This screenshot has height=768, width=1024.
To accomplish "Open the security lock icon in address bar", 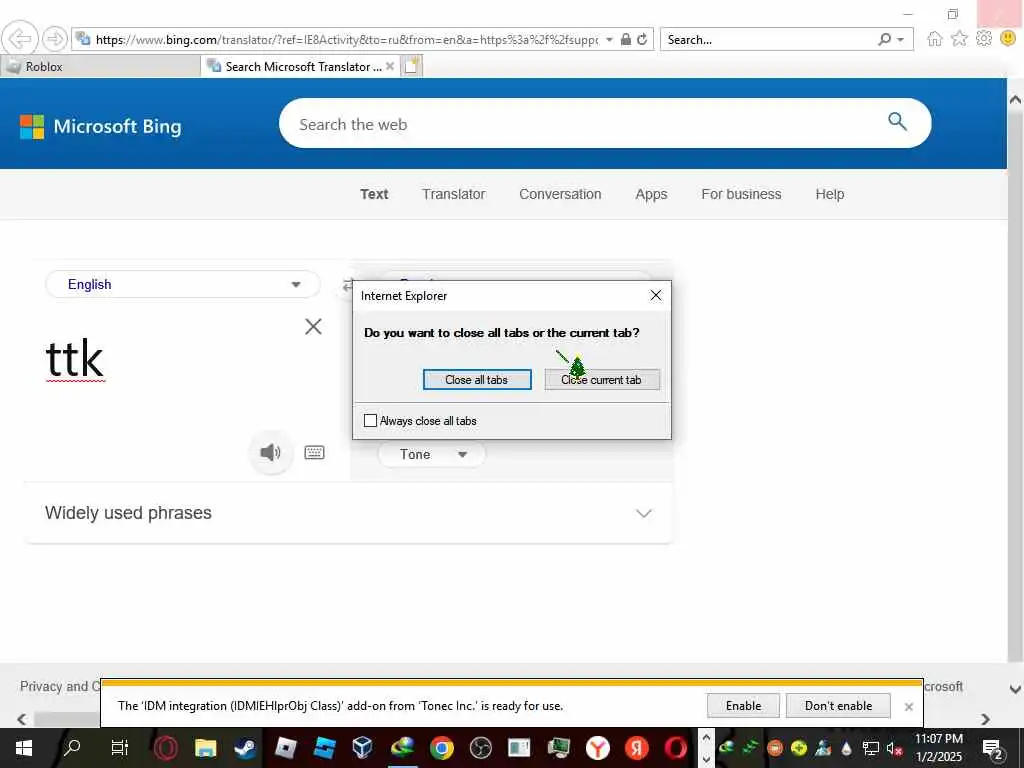I will [626, 39].
